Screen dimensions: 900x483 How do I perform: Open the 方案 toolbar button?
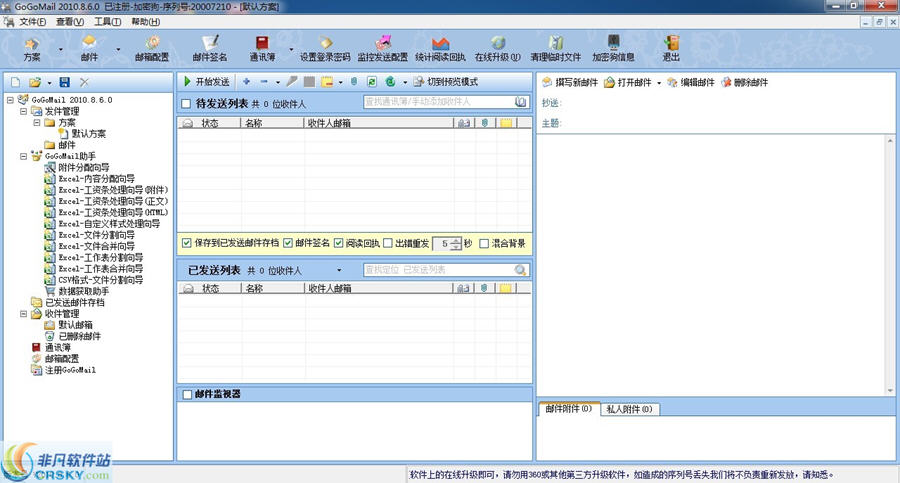click(x=32, y=49)
